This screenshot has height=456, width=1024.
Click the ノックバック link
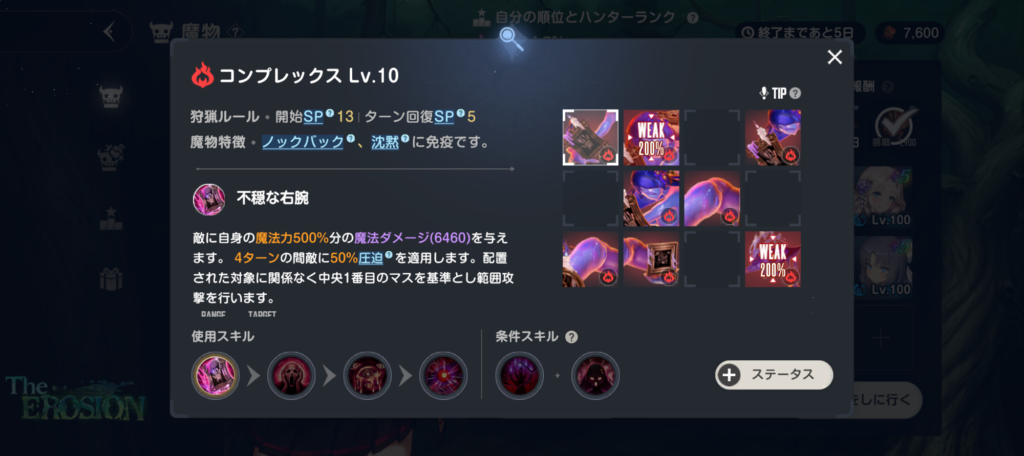[302, 142]
